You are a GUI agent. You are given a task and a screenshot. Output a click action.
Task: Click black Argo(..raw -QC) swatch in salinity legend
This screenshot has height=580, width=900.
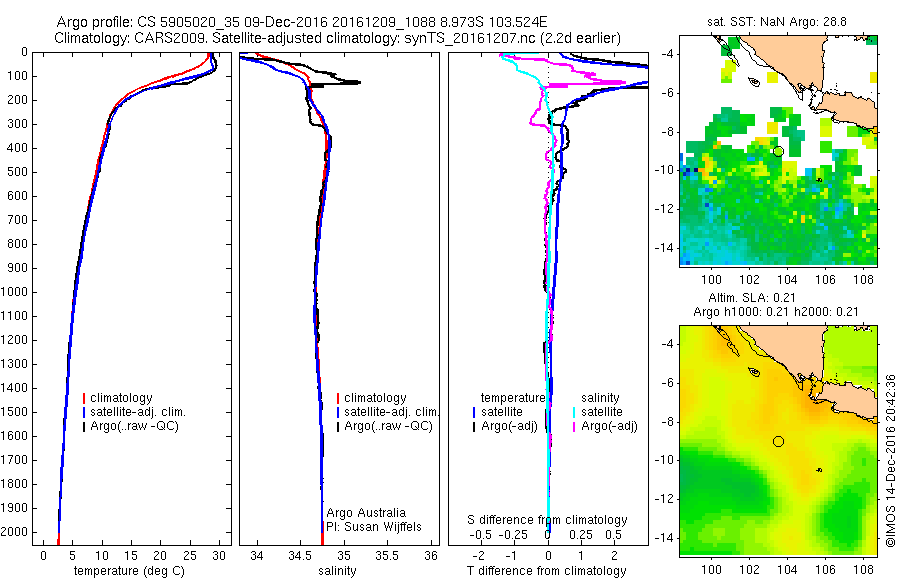point(338,427)
